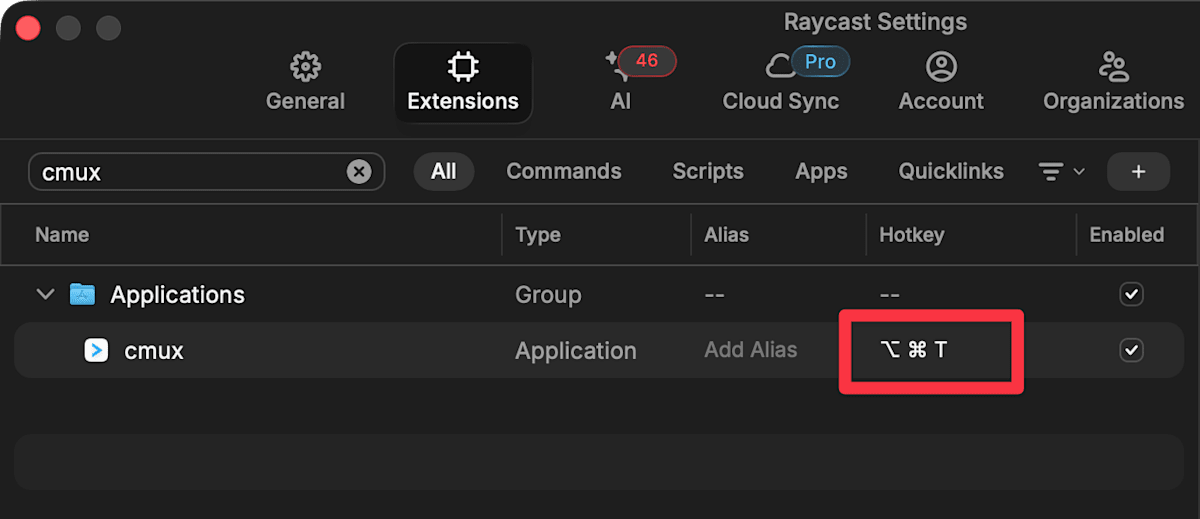Screen dimensions: 1200x519
Task: Open the AI settings tab
Action: click(x=621, y=84)
